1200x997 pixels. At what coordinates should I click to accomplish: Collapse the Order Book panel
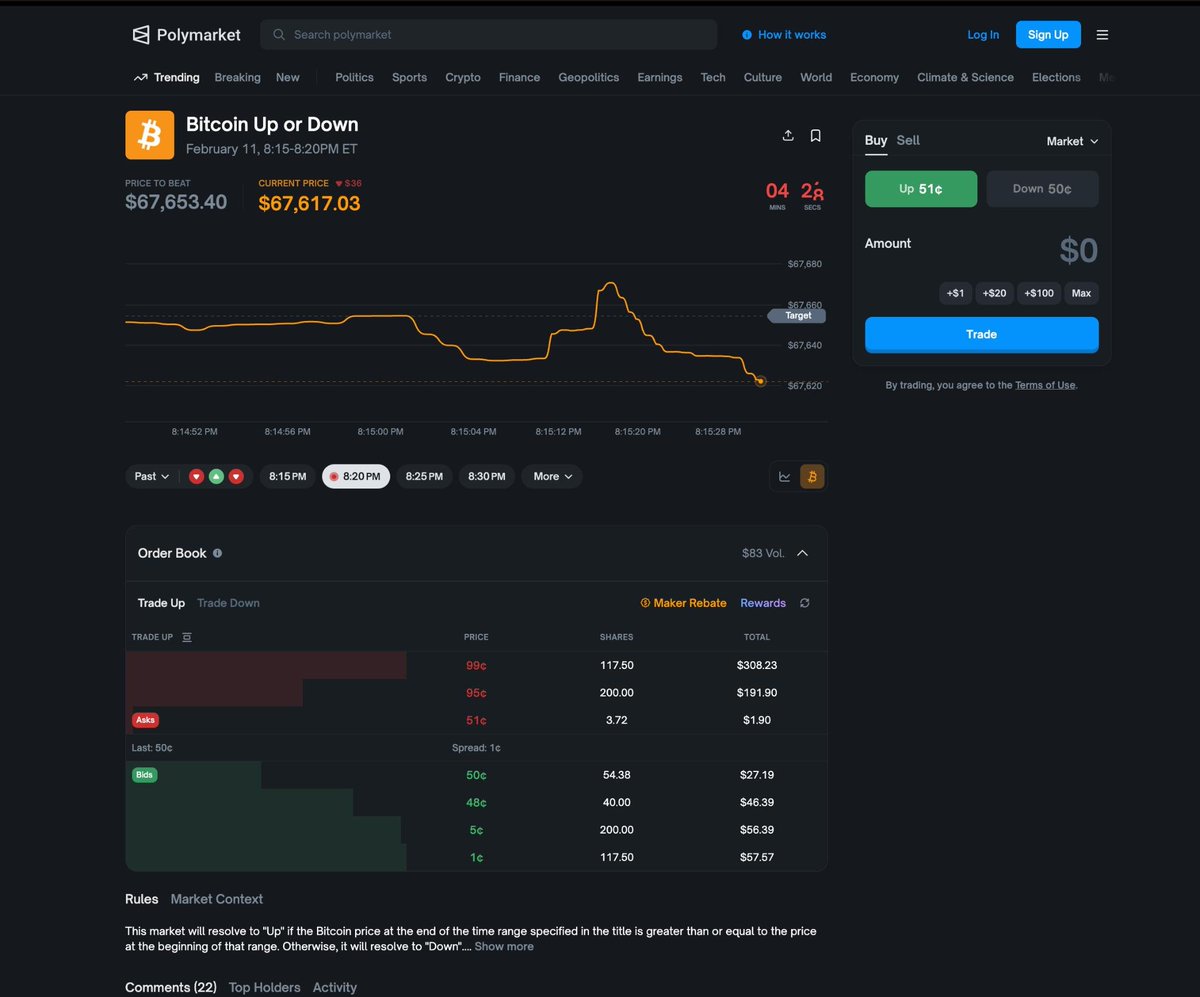803,553
